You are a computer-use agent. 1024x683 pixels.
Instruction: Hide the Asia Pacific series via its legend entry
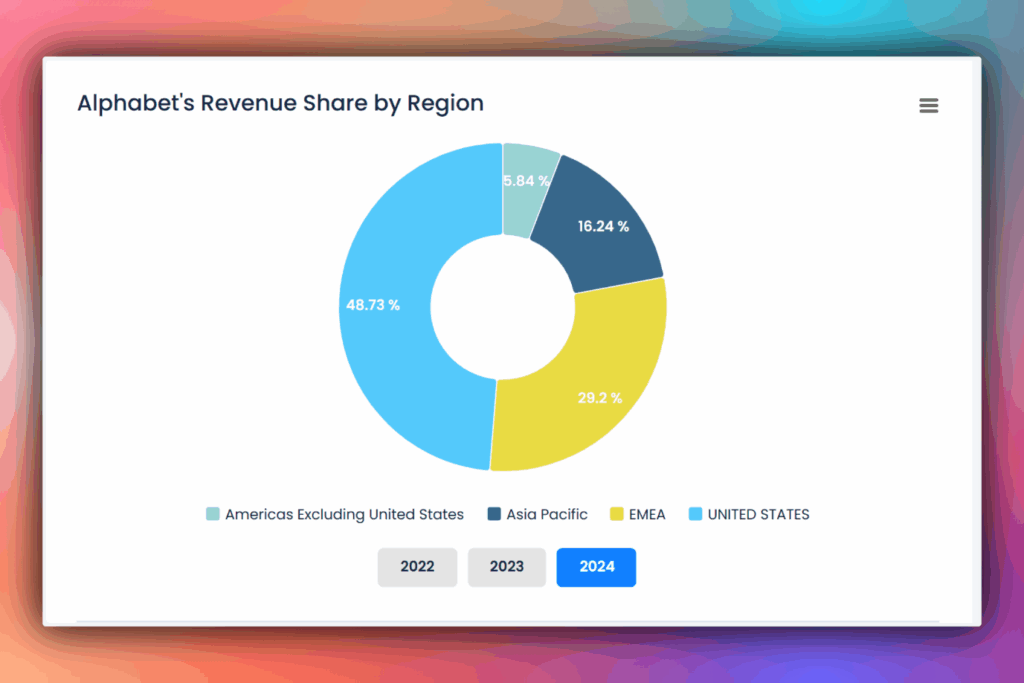click(x=537, y=514)
